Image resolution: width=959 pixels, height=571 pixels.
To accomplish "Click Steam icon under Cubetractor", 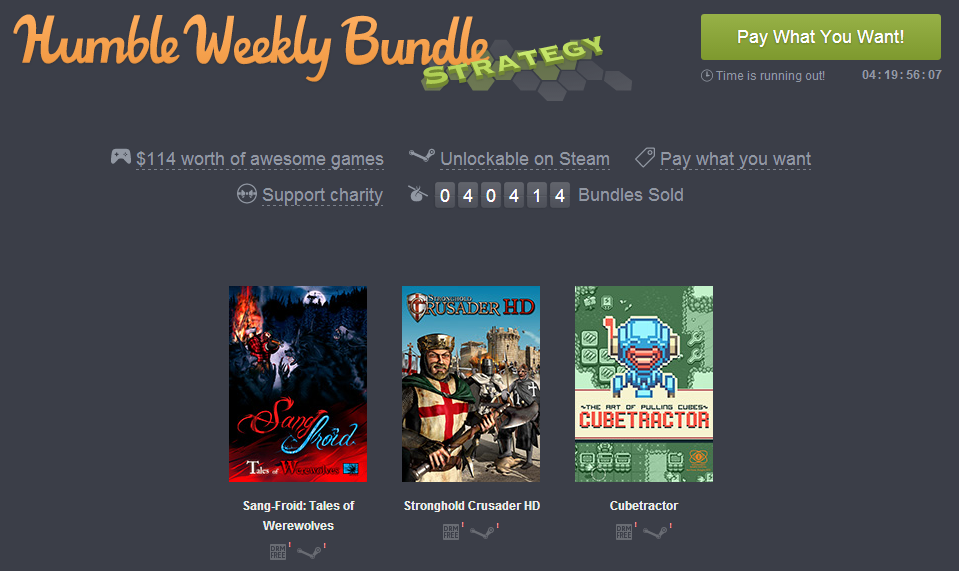I will 655,532.
